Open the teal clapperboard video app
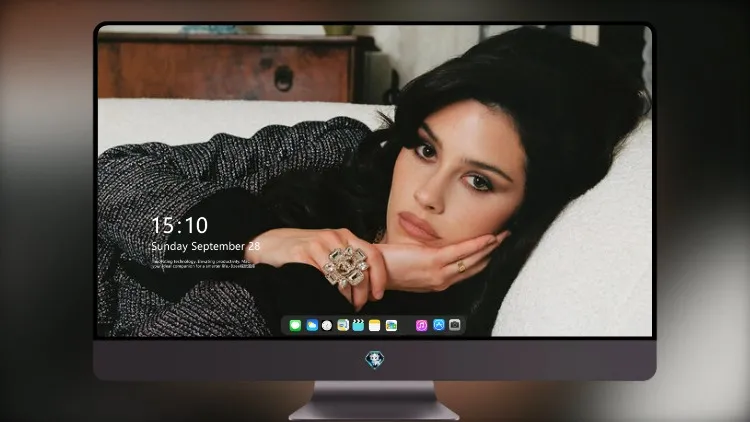Screen dimensions: 750x422 (x=358, y=326)
